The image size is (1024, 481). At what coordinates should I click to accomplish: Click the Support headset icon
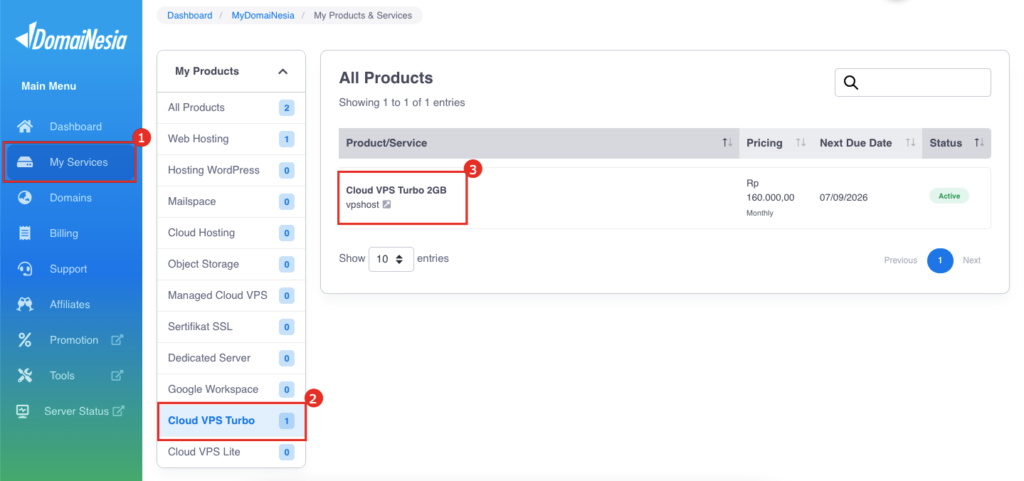coord(25,269)
